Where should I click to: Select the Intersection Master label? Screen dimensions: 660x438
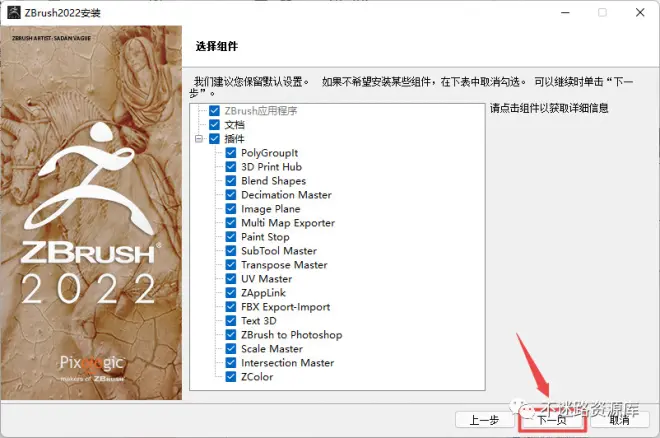[287, 362]
